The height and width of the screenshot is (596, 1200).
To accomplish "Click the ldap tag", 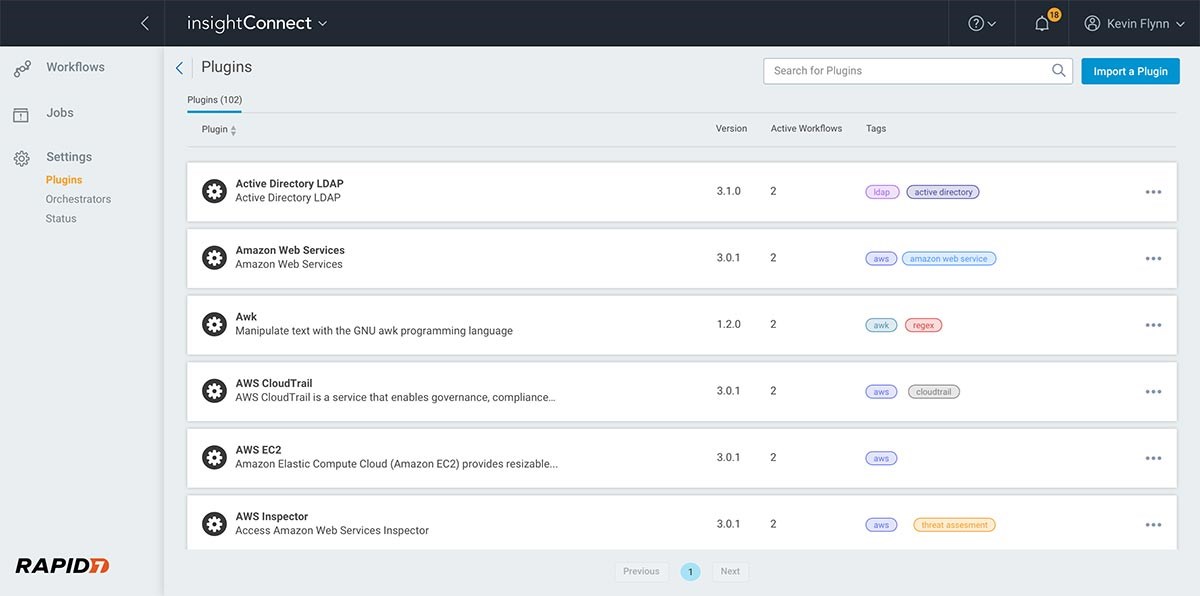I will (x=881, y=192).
